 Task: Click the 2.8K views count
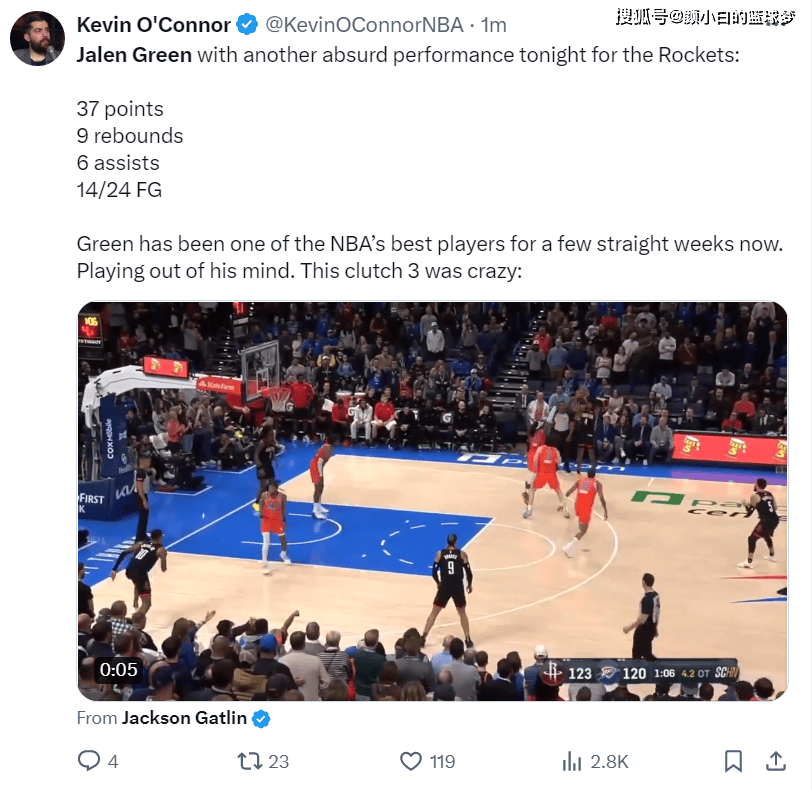pyautogui.click(x=610, y=762)
